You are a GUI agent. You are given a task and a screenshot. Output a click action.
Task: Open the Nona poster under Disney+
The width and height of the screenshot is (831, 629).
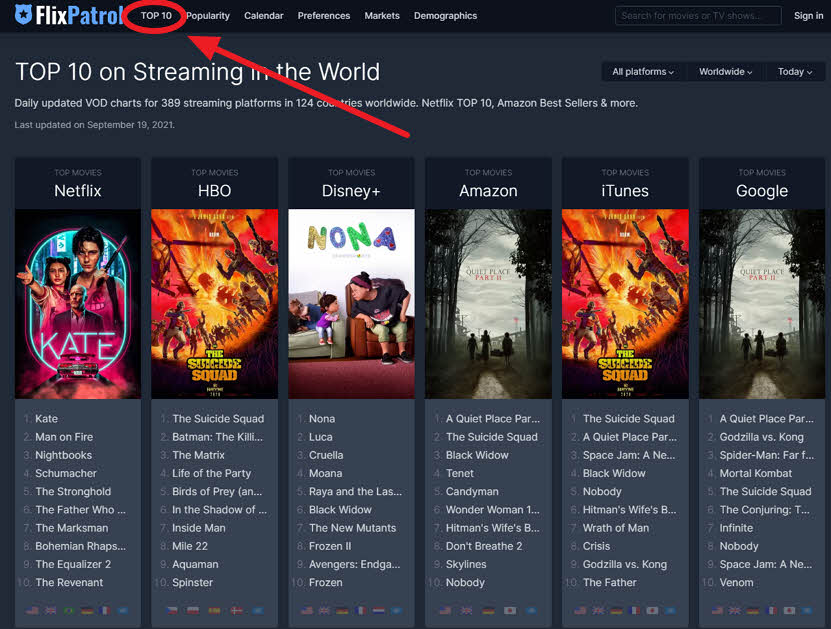click(351, 304)
